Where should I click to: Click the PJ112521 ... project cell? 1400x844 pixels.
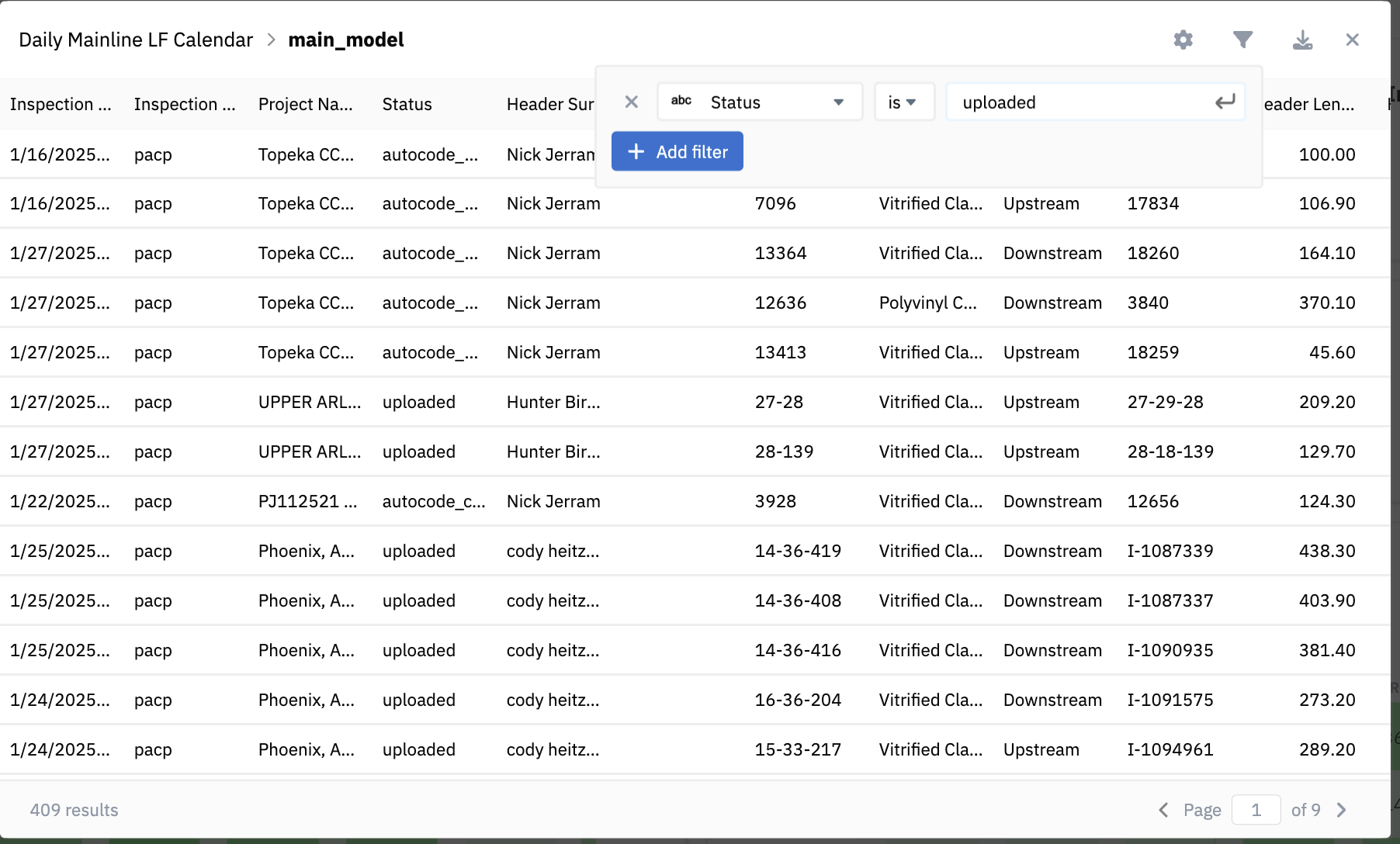(x=308, y=501)
